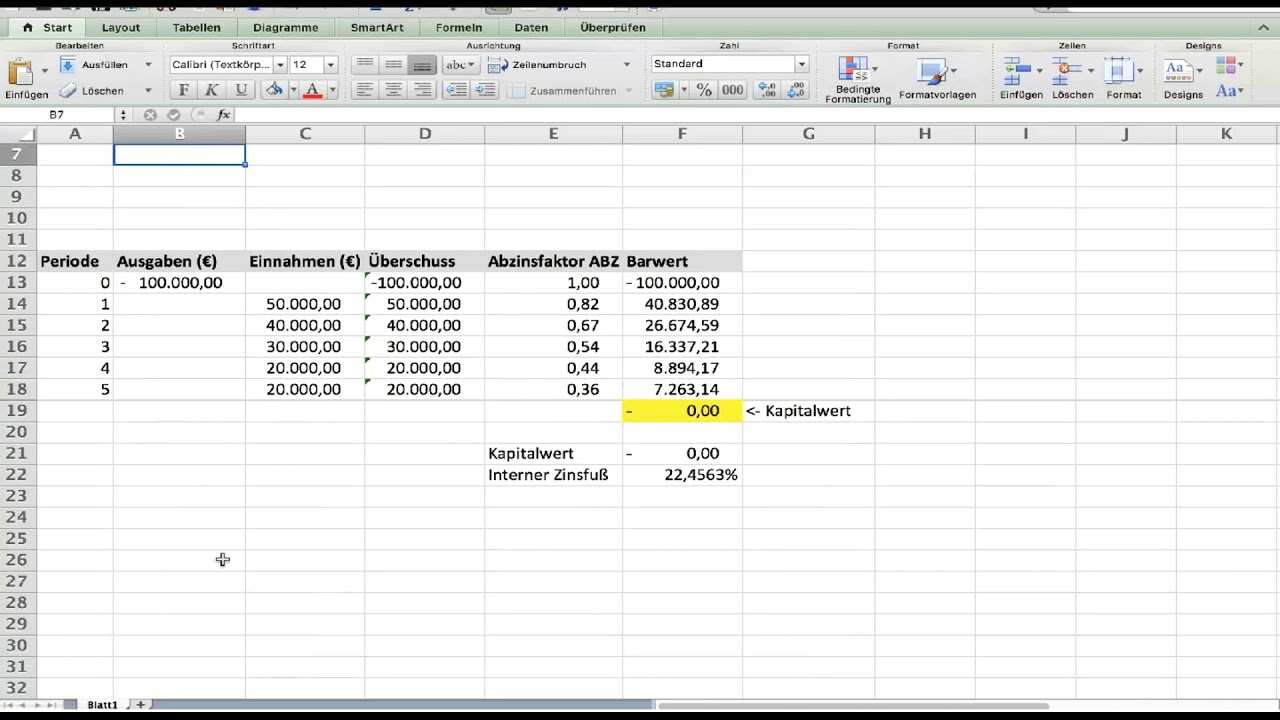This screenshot has height=720, width=1280.
Task: Click the percent format icon
Action: pyautogui.click(x=704, y=90)
